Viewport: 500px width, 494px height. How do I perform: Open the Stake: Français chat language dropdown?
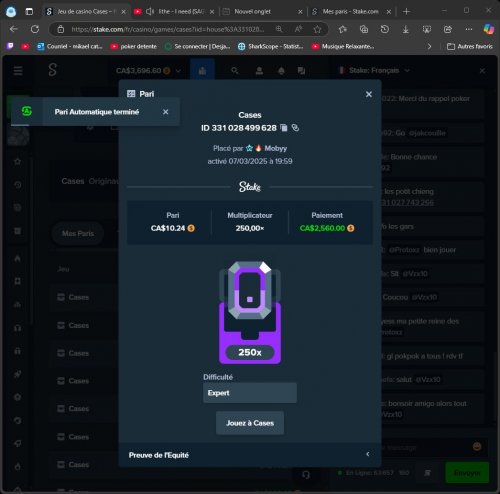coord(374,70)
